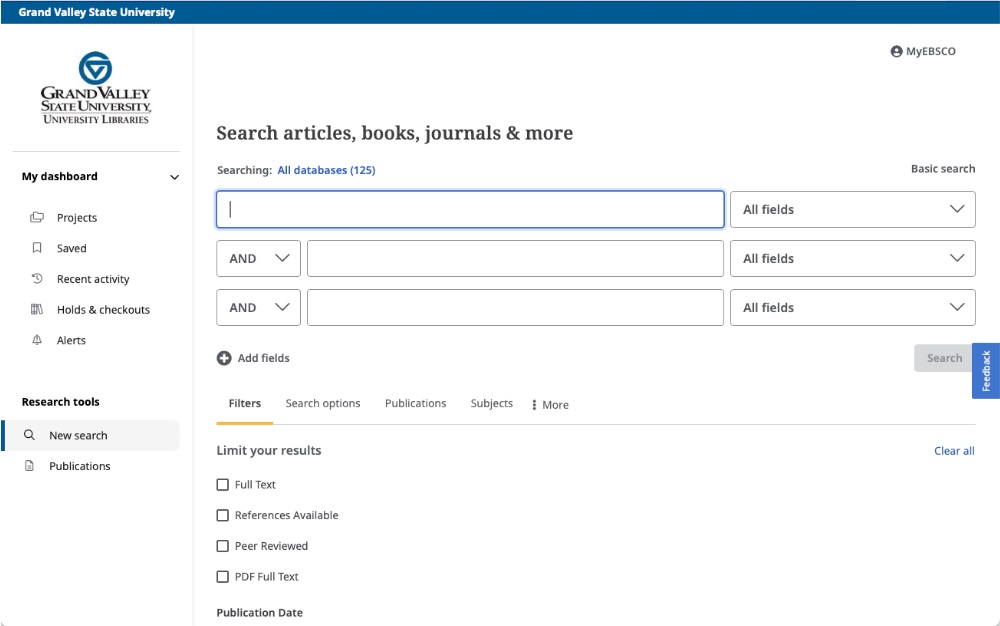Viewport: 1000px width, 626px height.
Task: View Holds & checkouts icon
Action: click(36, 309)
